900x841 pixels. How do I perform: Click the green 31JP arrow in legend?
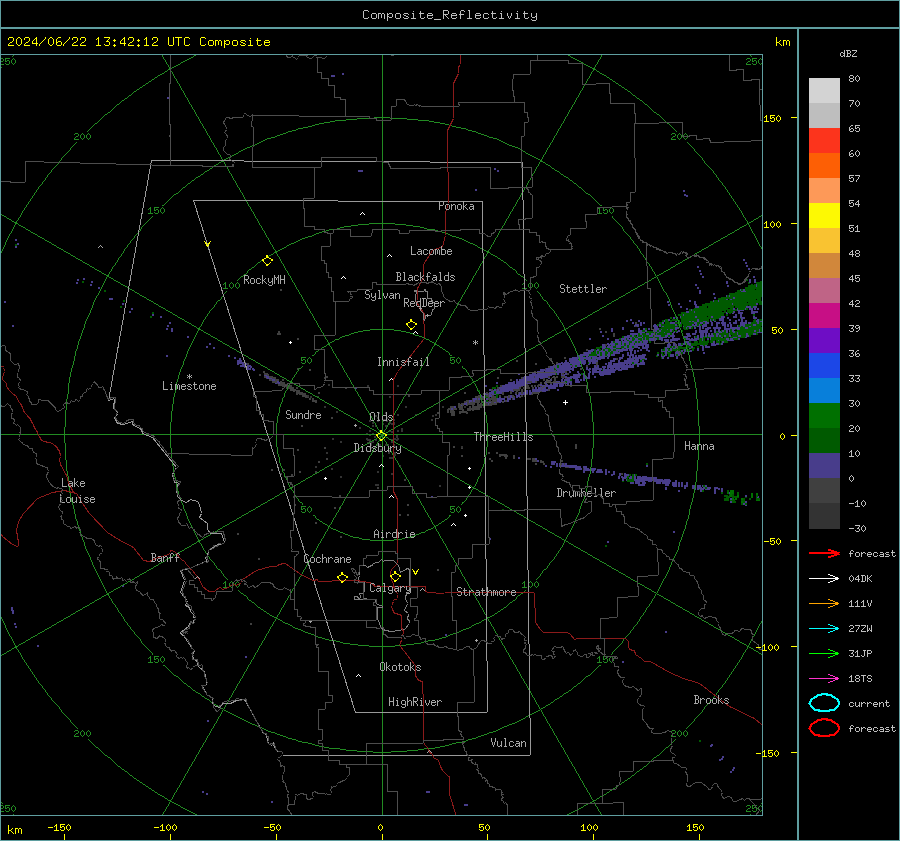pyautogui.click(x=824, y=653)
